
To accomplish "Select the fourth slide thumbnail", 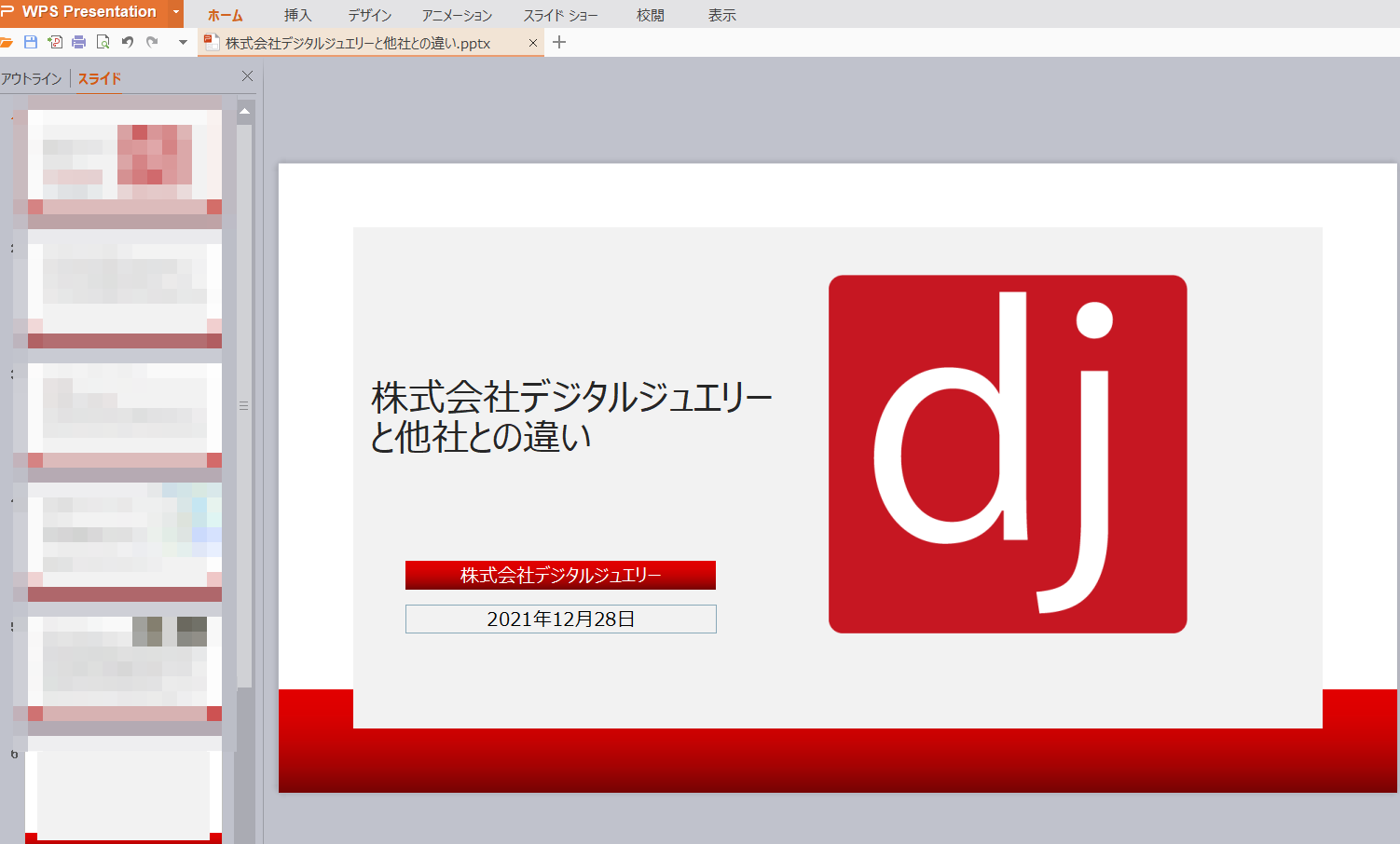I will pos(125,542).
